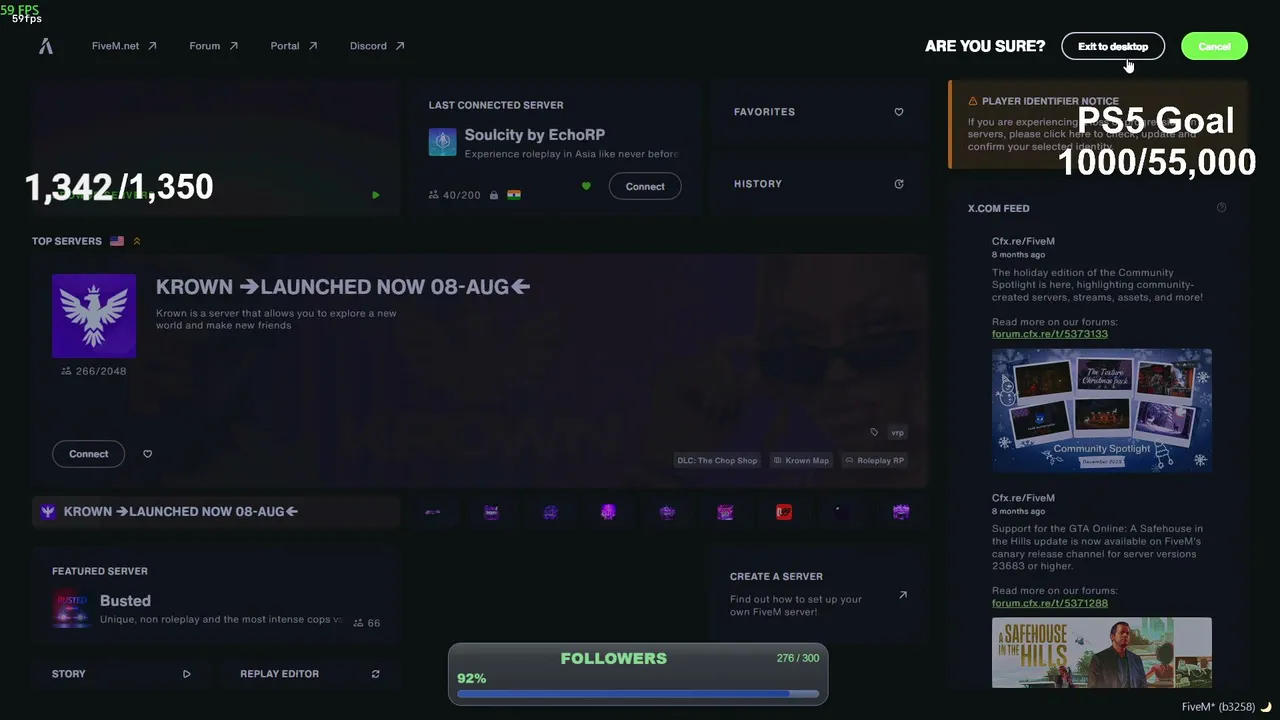Click the vrp tag
Viewport: 1280px width, 720px height.
(x=897, y=433)
